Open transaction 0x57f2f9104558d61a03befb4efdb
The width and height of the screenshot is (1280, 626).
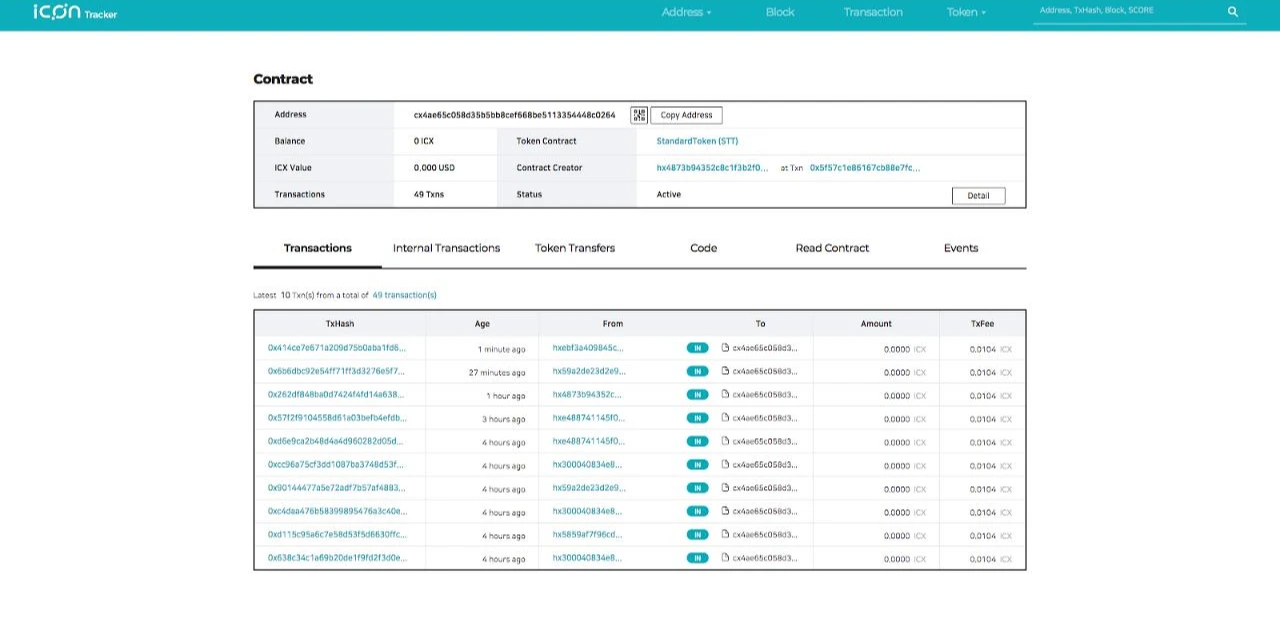(x=337, y=418)
